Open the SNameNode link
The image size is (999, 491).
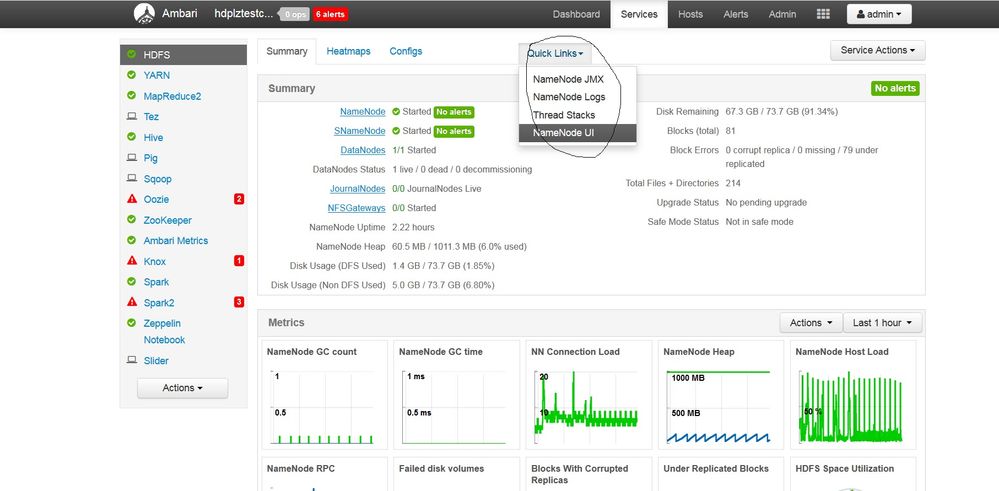click(359, 131)
